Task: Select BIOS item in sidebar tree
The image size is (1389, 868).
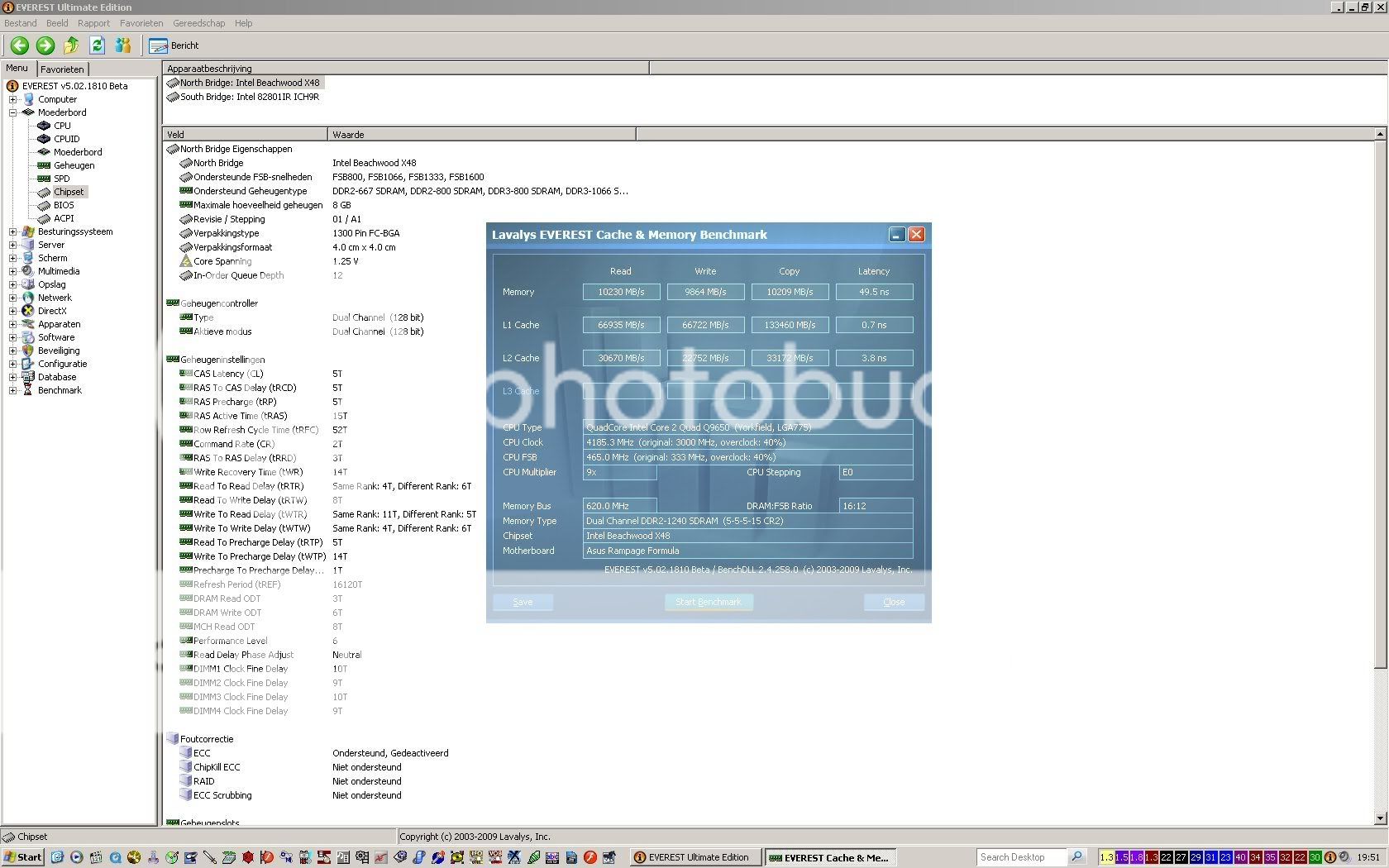Action: point(56,205)
